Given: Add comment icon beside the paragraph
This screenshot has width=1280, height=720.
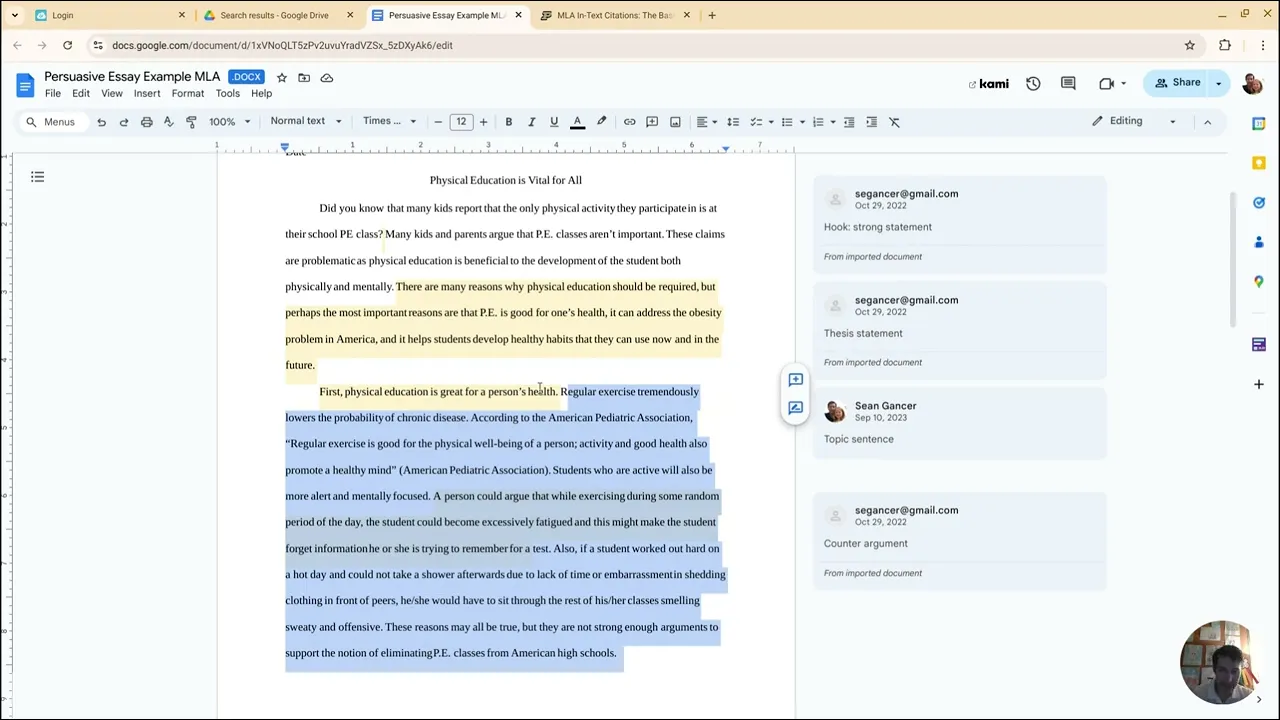Looking at the screenshot, I should coord(795,380).
